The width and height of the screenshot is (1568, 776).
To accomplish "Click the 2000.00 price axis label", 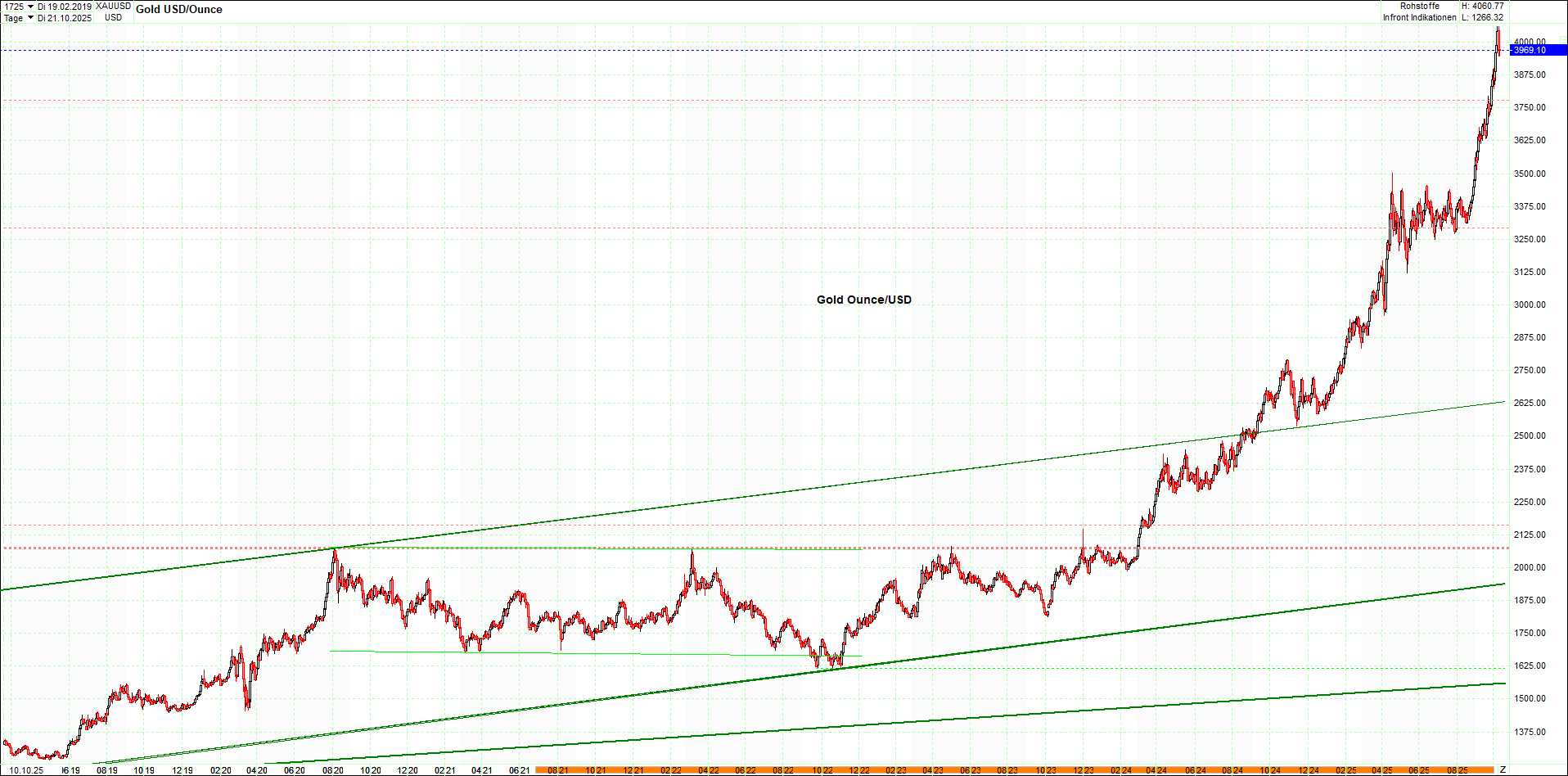I will click(1530, 567).
